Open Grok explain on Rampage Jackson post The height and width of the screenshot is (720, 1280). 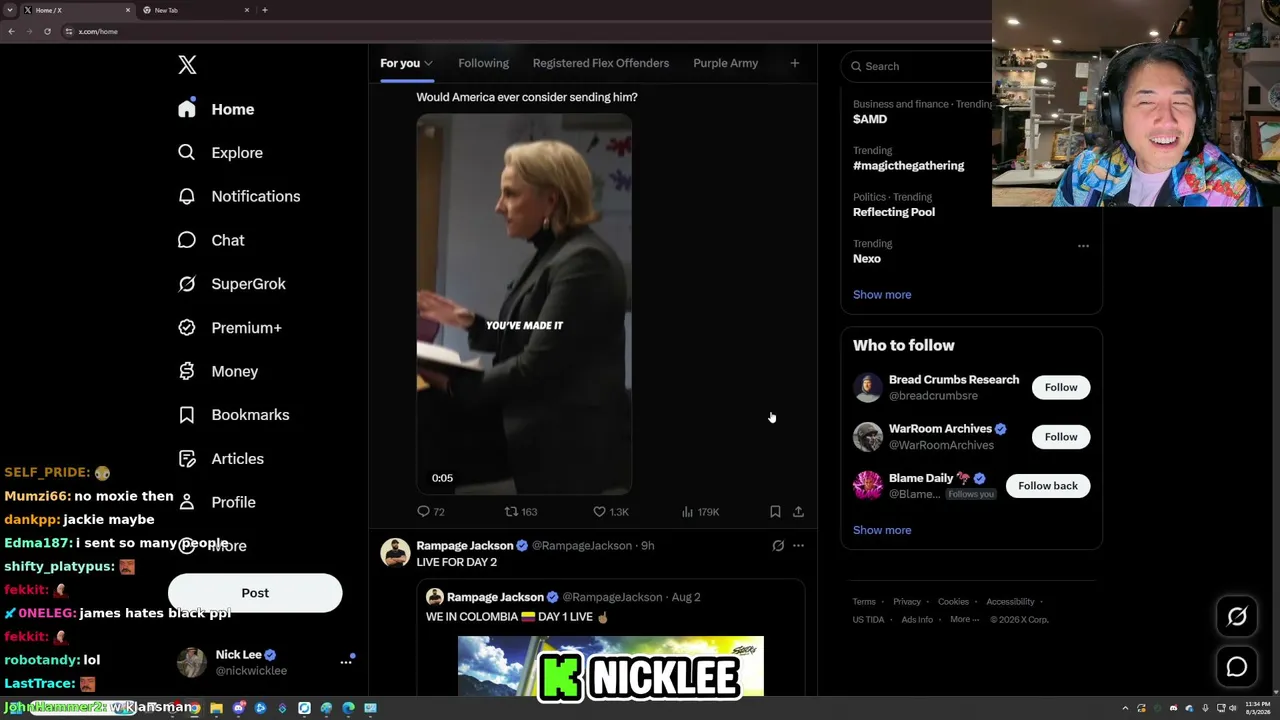[x=778, y=546]
